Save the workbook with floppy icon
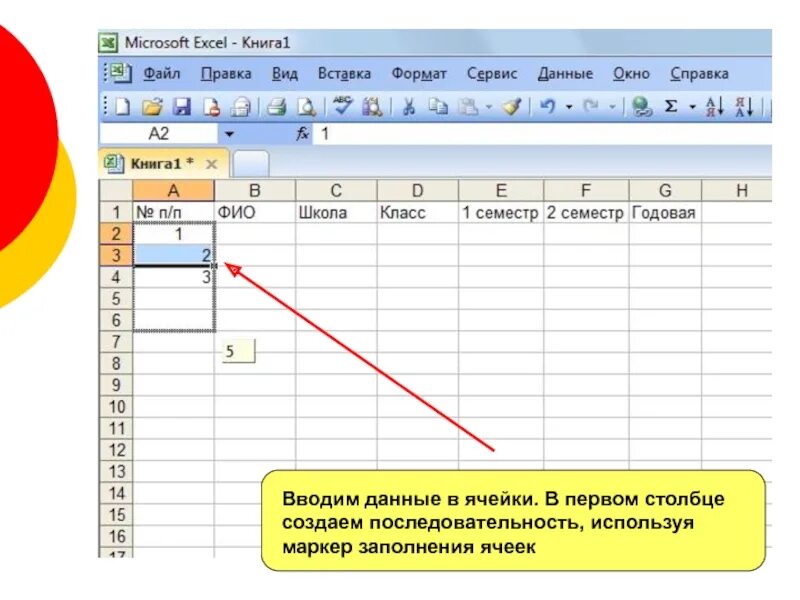This screenshot has height=600, width=800. (182, 107)
